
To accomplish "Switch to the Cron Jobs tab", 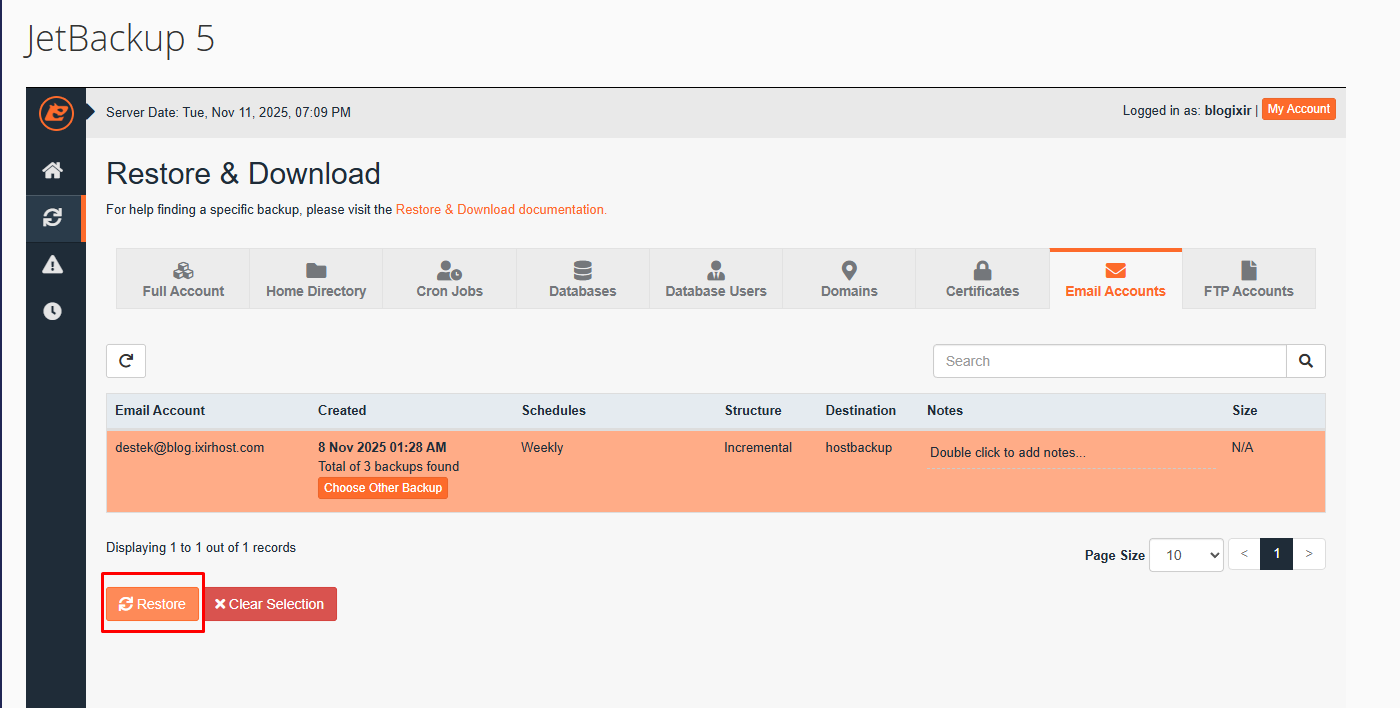I will [x=449, y=279].
